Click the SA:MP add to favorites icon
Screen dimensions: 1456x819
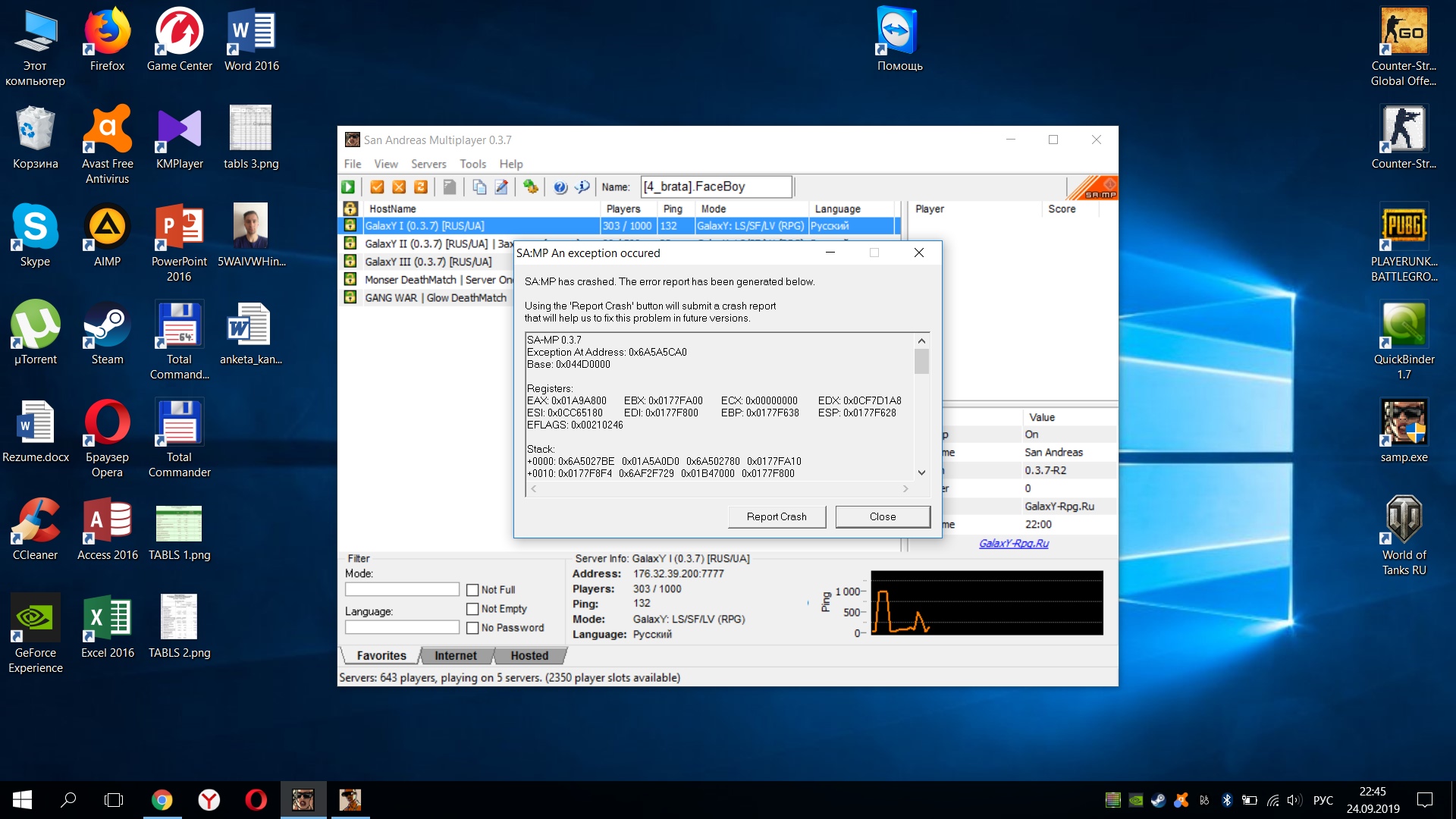[x=378, y=187]
